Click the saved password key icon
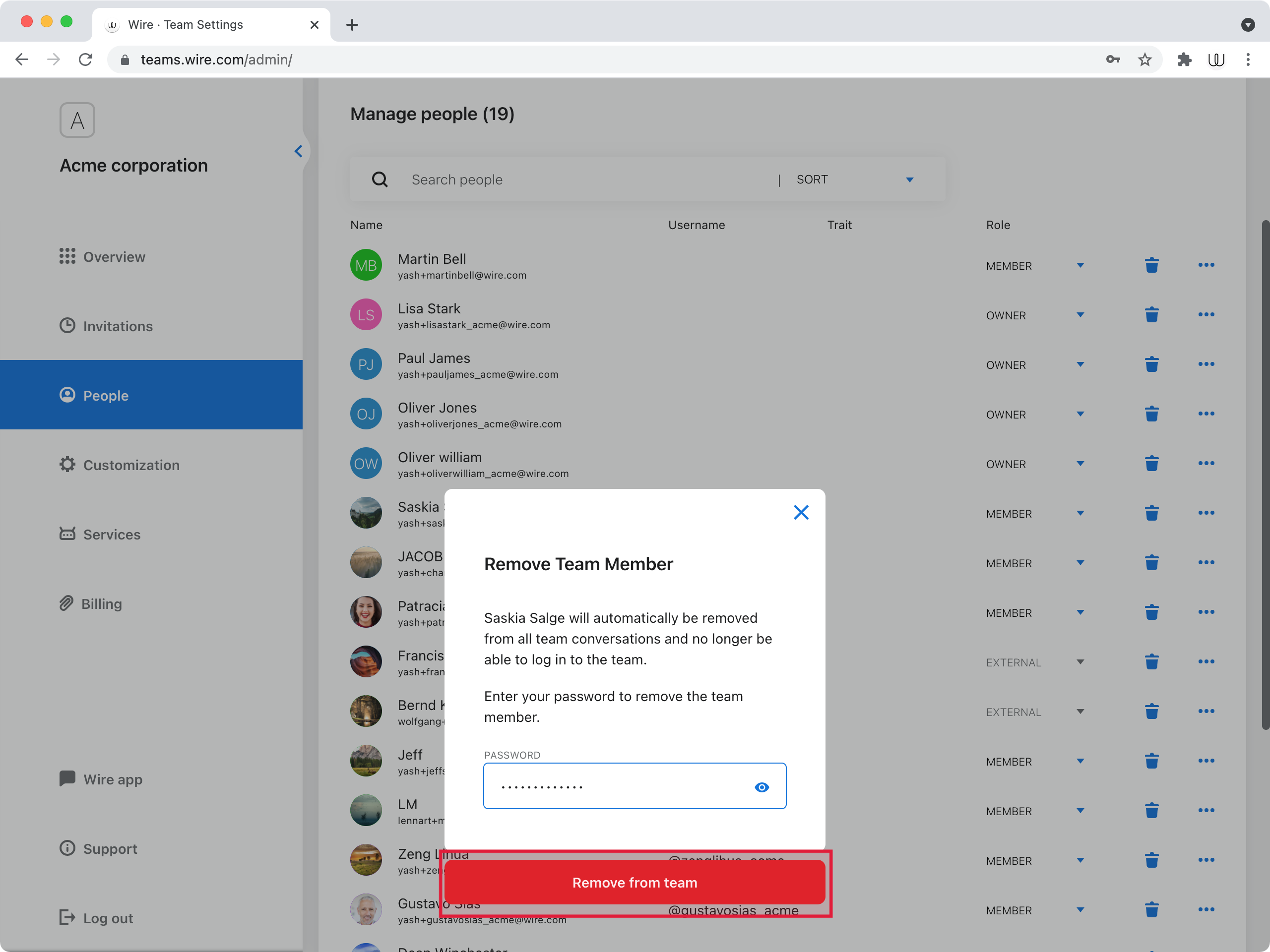 pos(1113,59)
